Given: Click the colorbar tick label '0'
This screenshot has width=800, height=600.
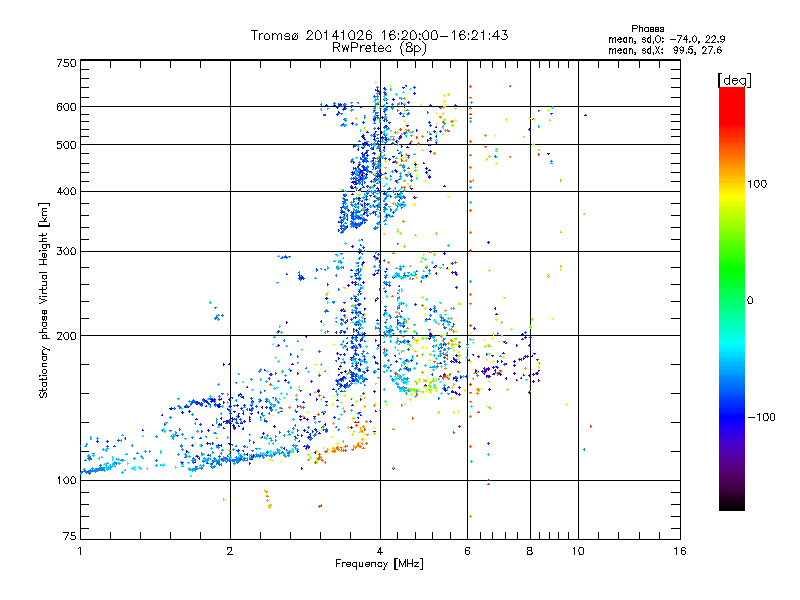Looking at the screenshot, I should pos(749,301).
